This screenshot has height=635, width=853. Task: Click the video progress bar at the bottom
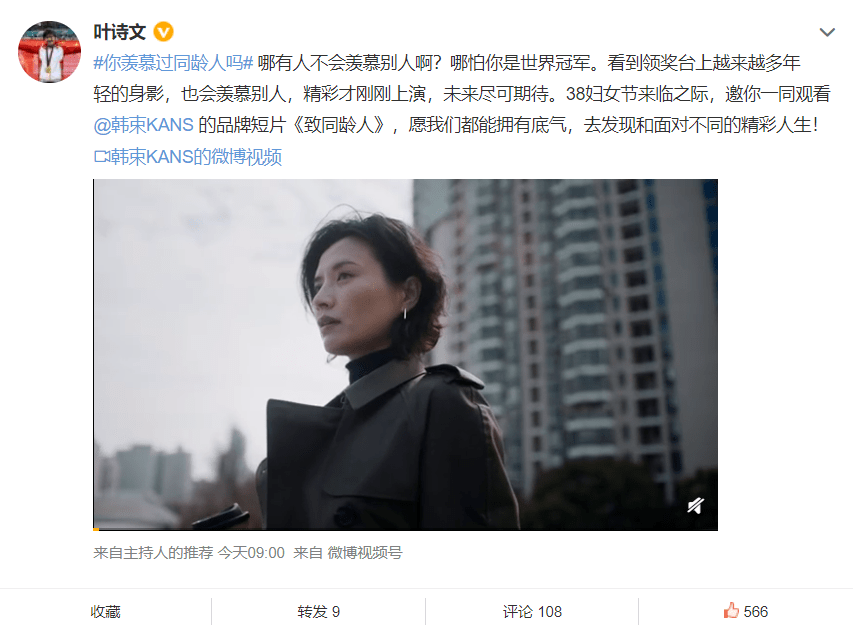coord(405,529)
